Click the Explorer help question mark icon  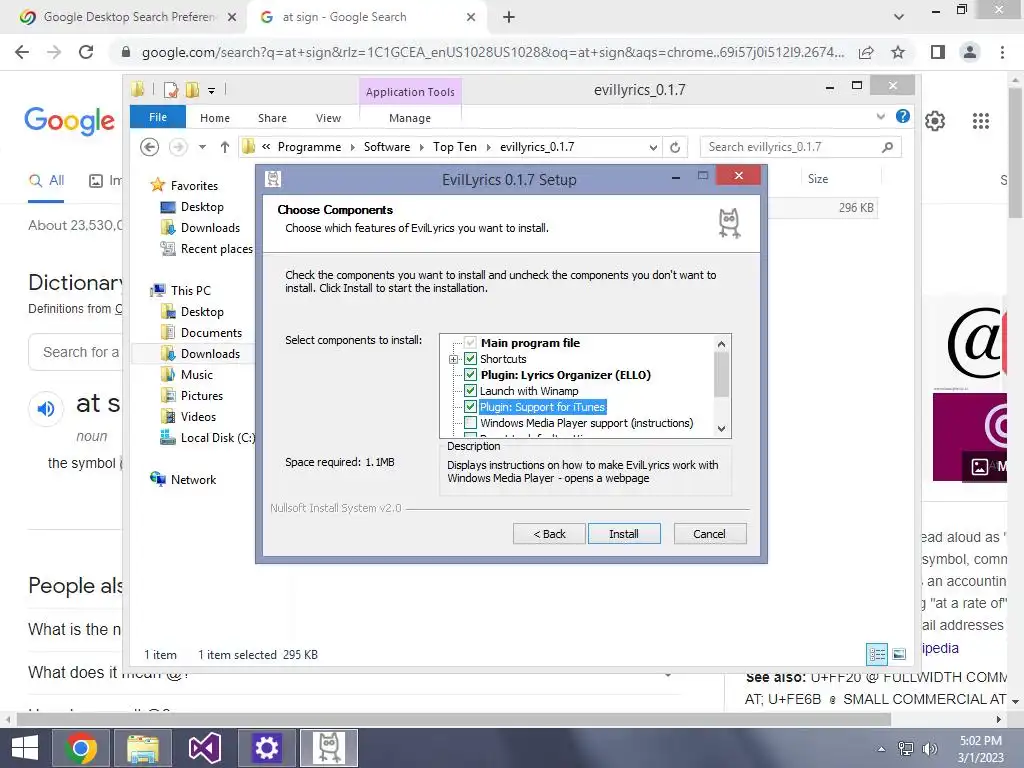click(x=903, y=116)
